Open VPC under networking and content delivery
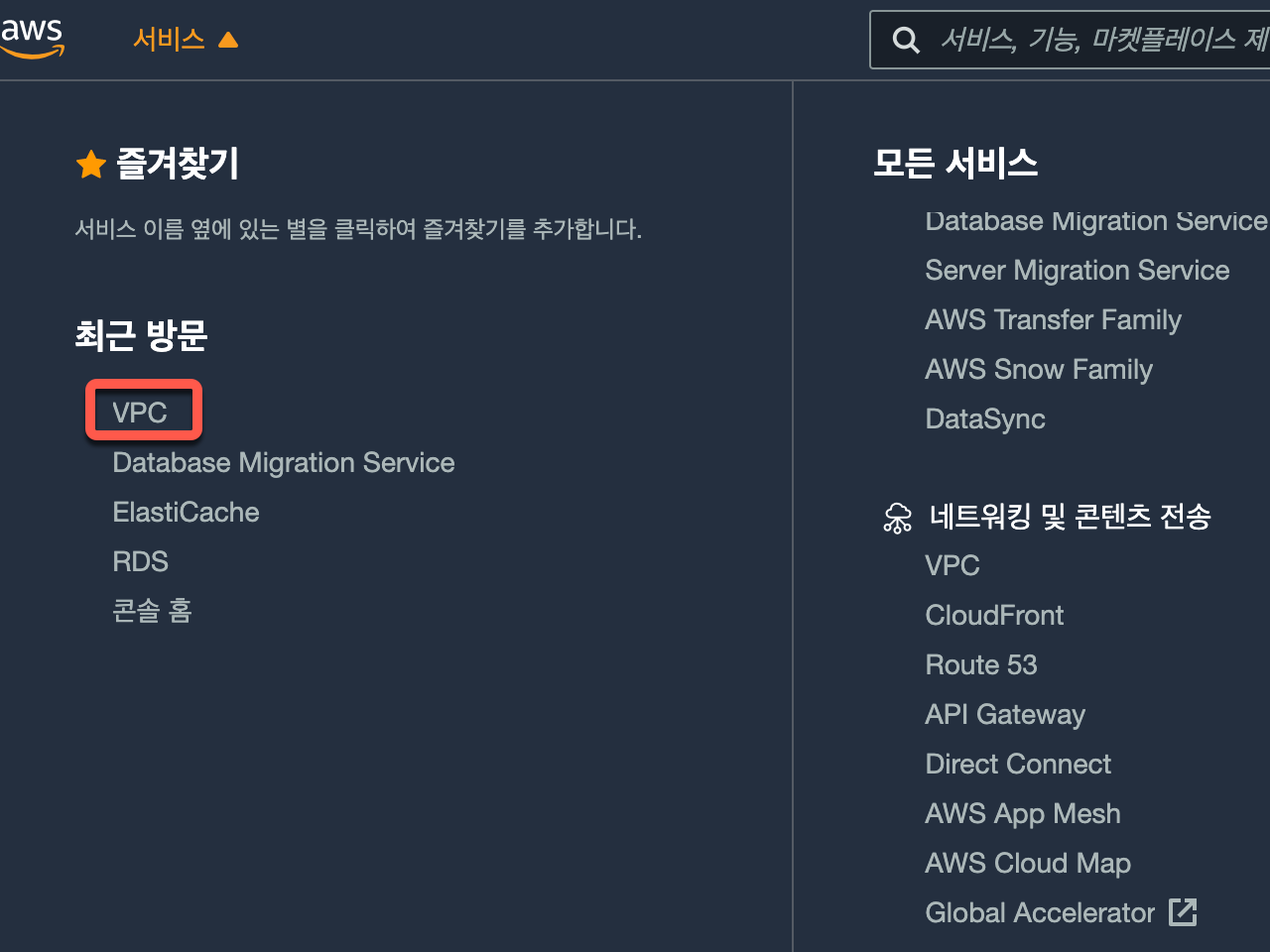The image size is (1270, 952). click(952, 565)
